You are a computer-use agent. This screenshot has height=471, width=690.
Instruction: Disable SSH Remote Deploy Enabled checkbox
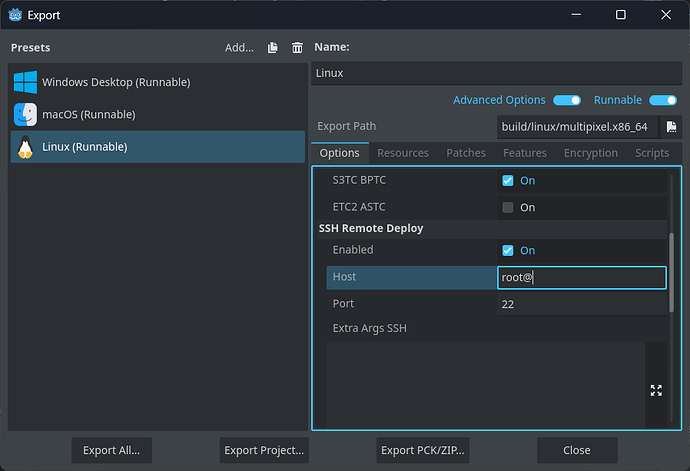pos(508,250)
